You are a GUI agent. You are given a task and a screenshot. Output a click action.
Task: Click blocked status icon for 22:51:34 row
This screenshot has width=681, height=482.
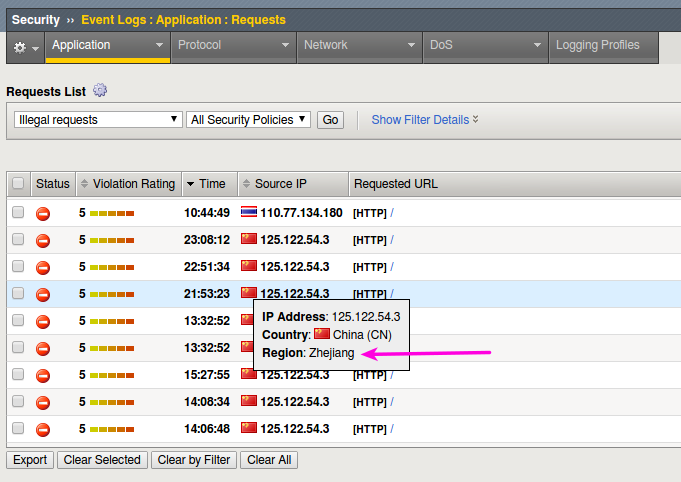[x=43, y=267]
